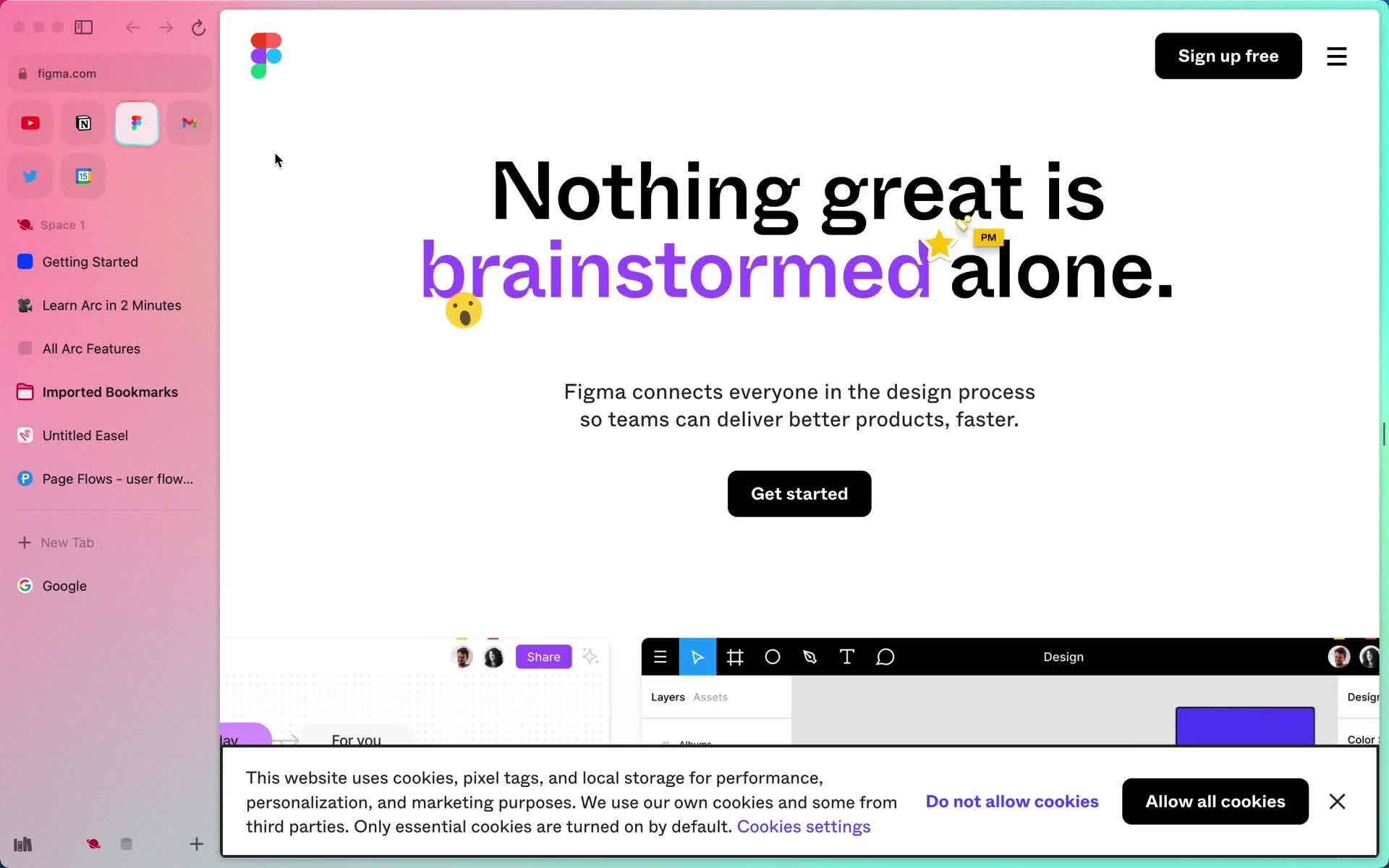Screen dimensions: 1389x868
Task: Switch to Design panel on right
Action: click(x=1361, y=697)
